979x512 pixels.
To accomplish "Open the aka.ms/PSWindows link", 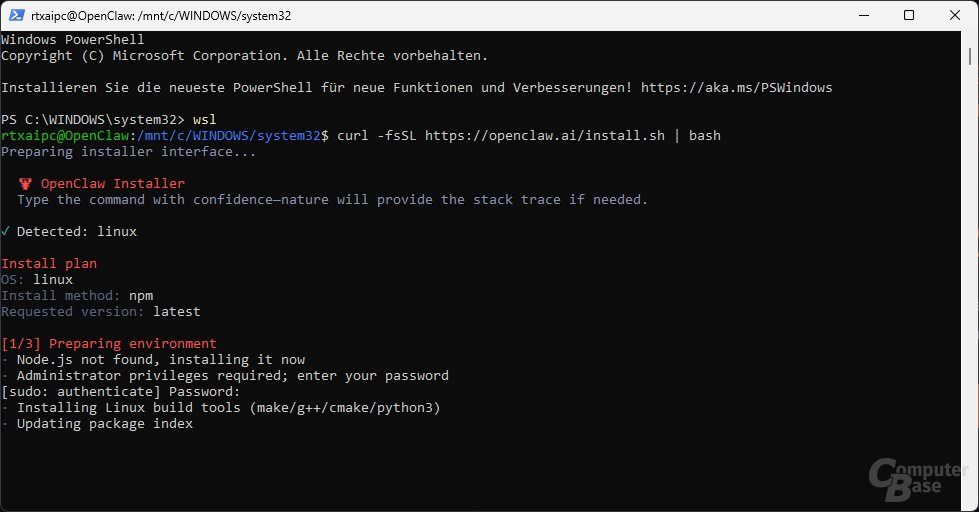I will click(x=736, y=87).
